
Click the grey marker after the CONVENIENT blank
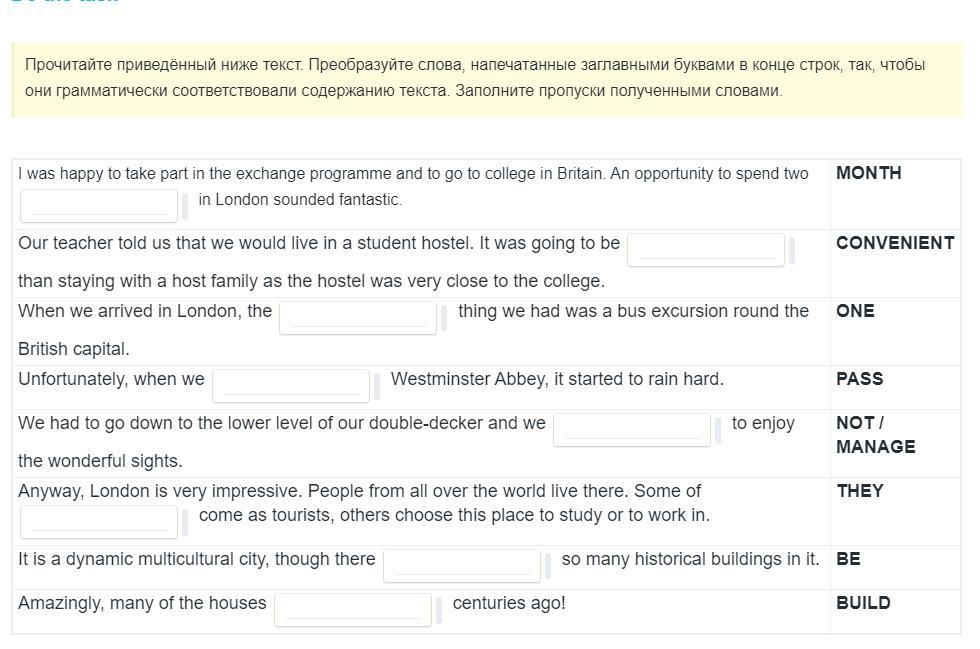point(792,250)
